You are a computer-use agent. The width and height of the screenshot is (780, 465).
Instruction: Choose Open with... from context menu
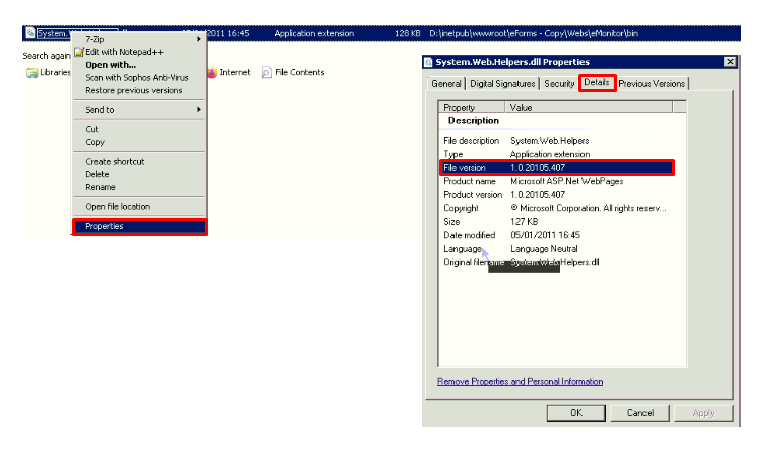point(110,65)
